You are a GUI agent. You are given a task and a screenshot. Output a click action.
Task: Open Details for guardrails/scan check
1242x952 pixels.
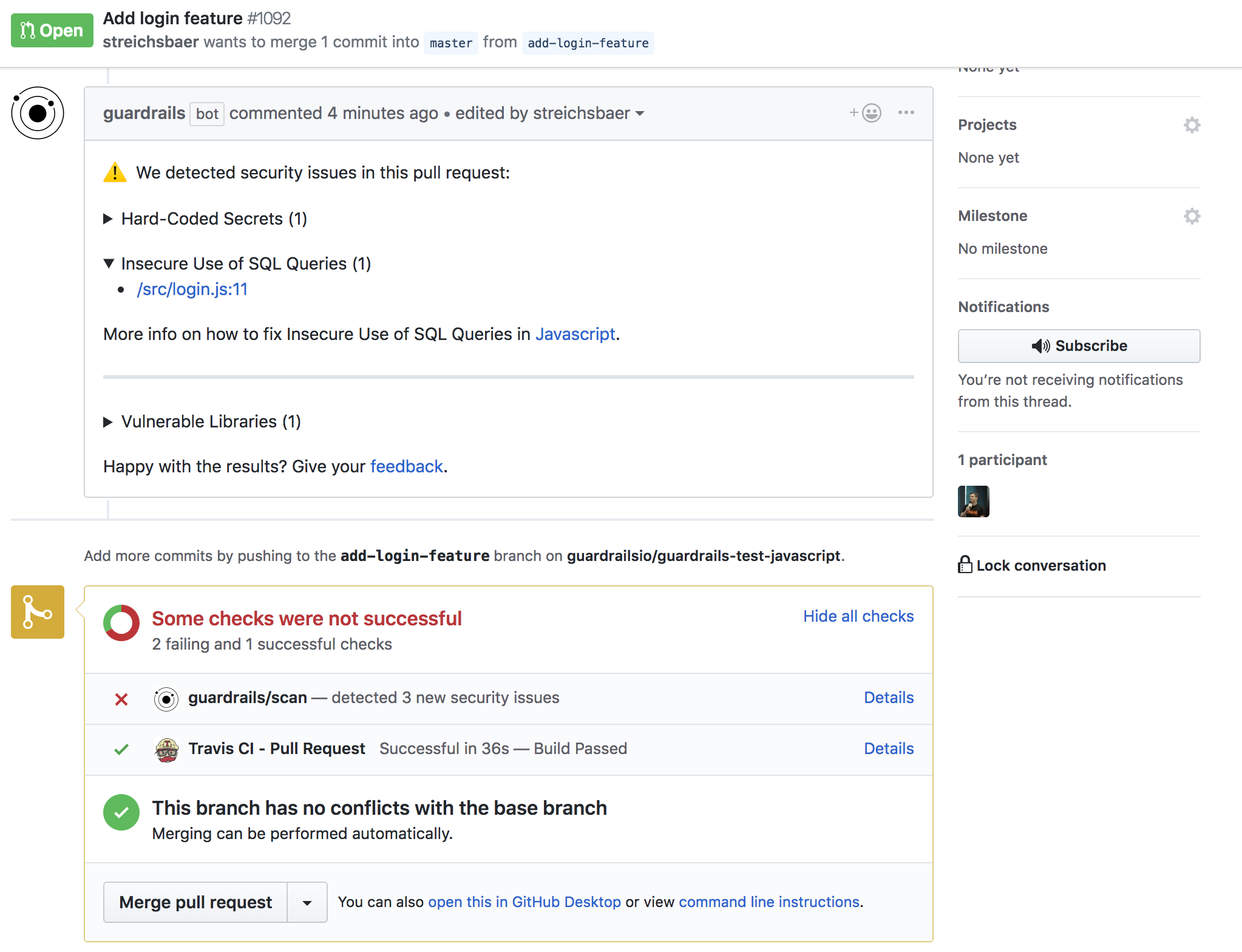click(x=888, y=698)
